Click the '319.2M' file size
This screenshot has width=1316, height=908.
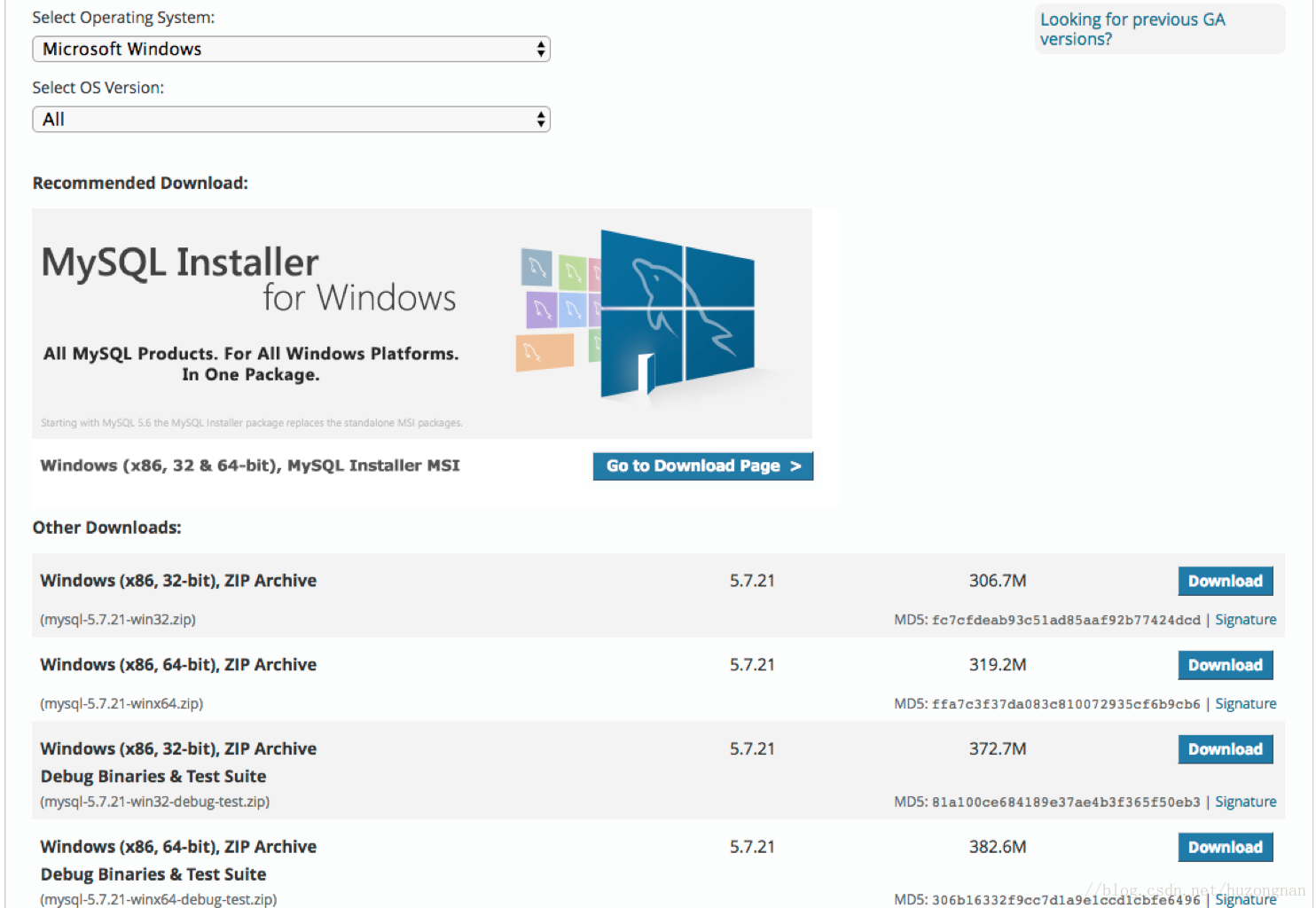coord(998,665)
